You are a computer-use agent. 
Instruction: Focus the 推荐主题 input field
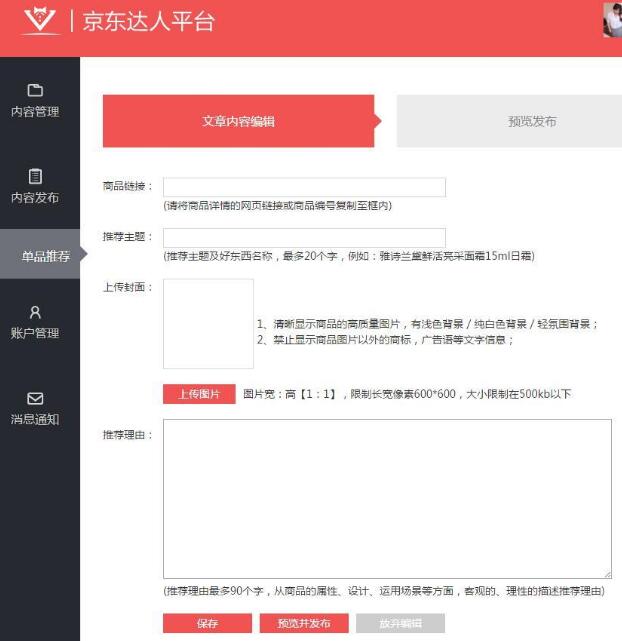pyautogui.click(x=304, y=238)
